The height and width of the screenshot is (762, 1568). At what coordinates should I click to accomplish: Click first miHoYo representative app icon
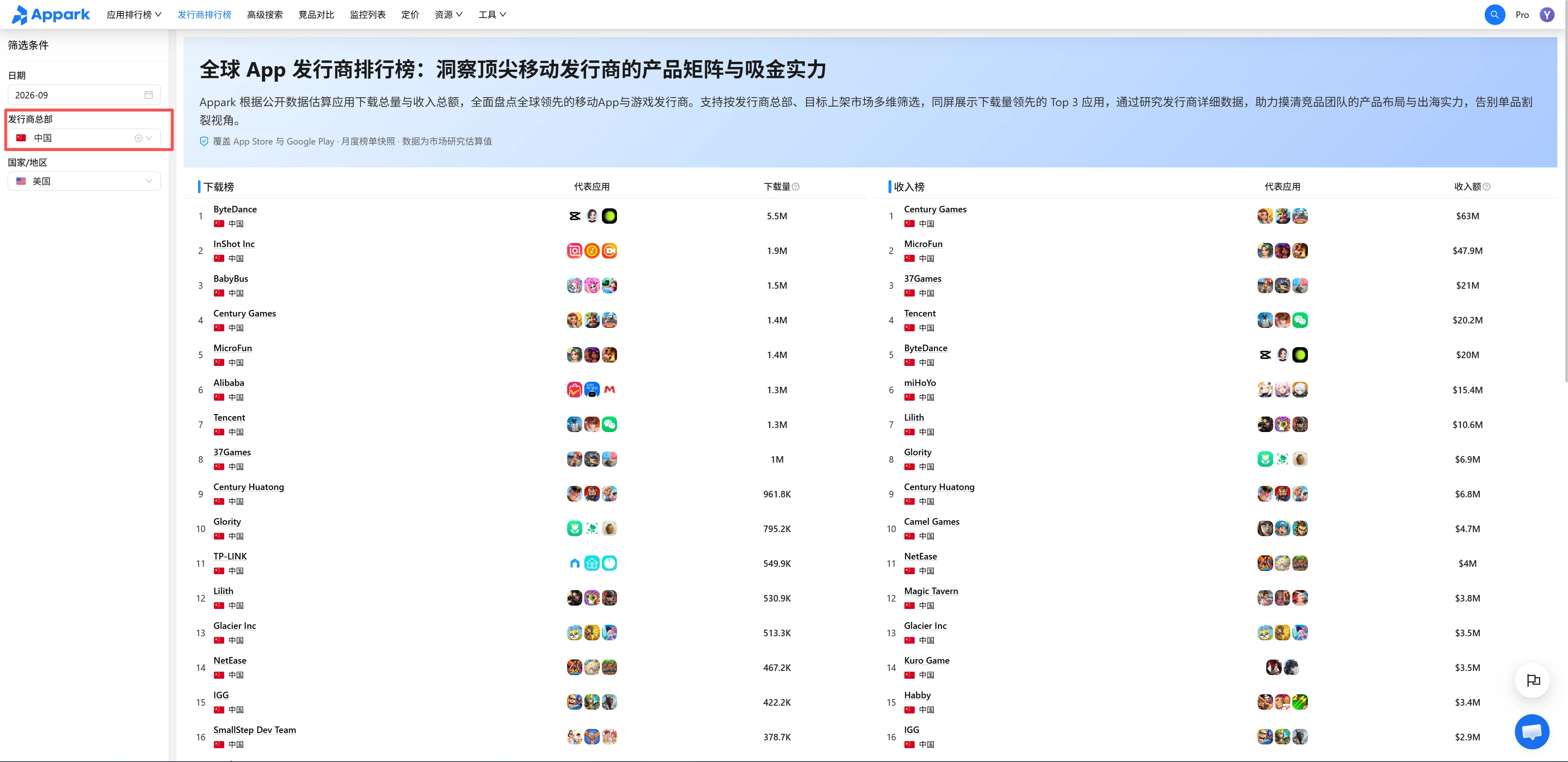(1265, 390)
